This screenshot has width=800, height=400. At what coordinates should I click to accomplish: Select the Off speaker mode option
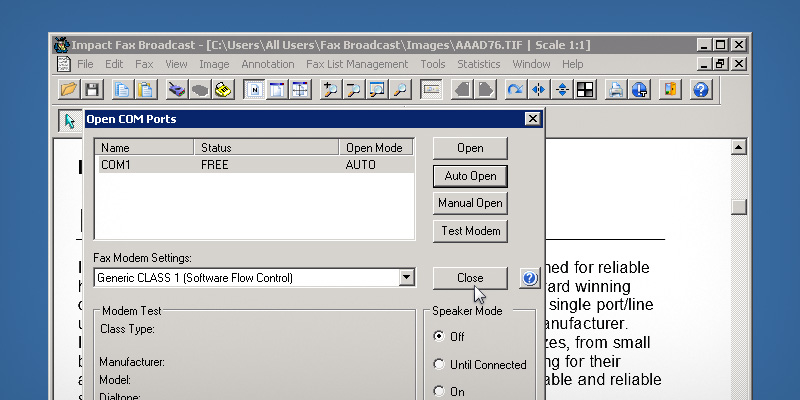point(439,337)
